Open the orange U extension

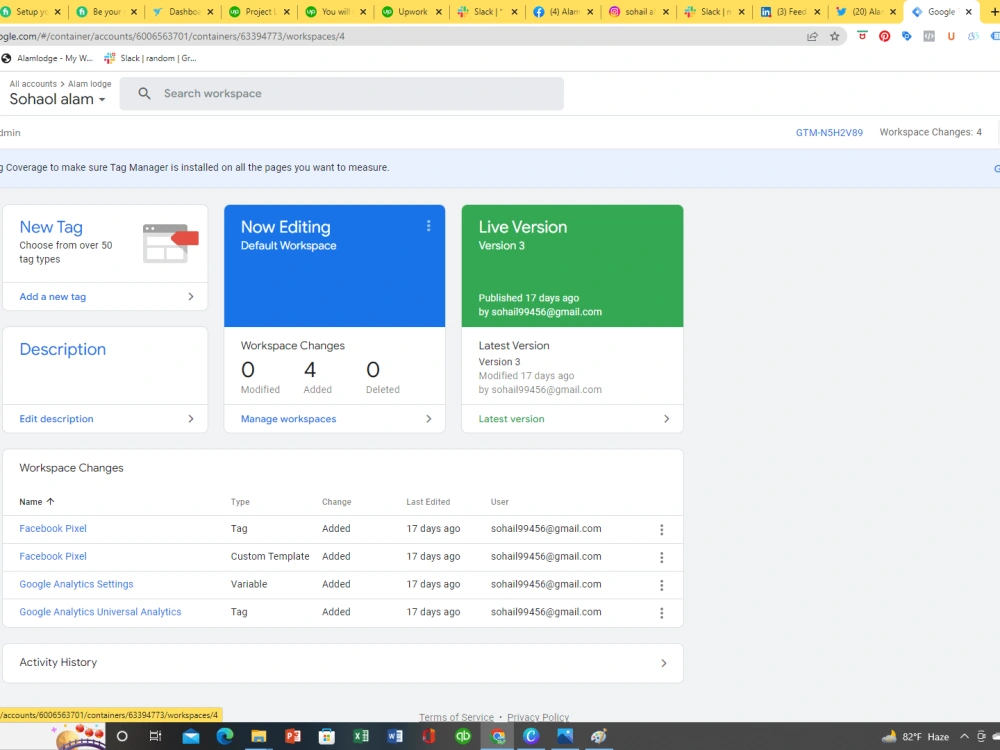tap(951, 36)
